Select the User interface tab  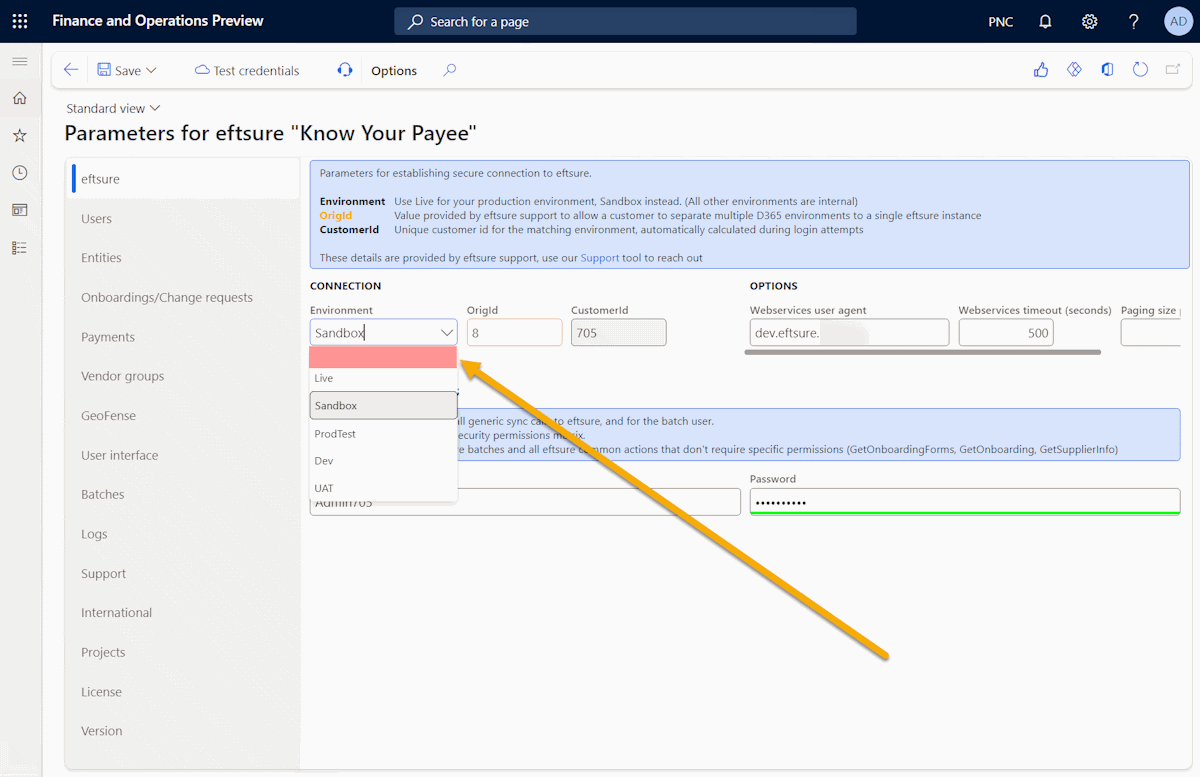pos(183,455)
